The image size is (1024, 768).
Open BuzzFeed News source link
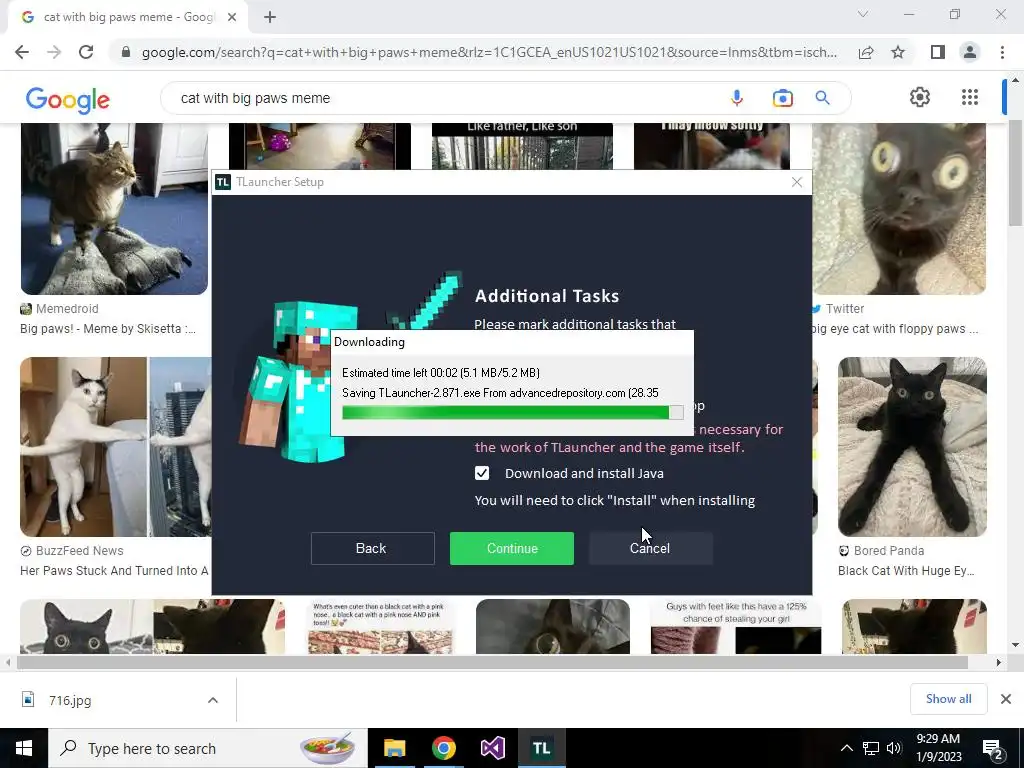click(x=72, y=551)
